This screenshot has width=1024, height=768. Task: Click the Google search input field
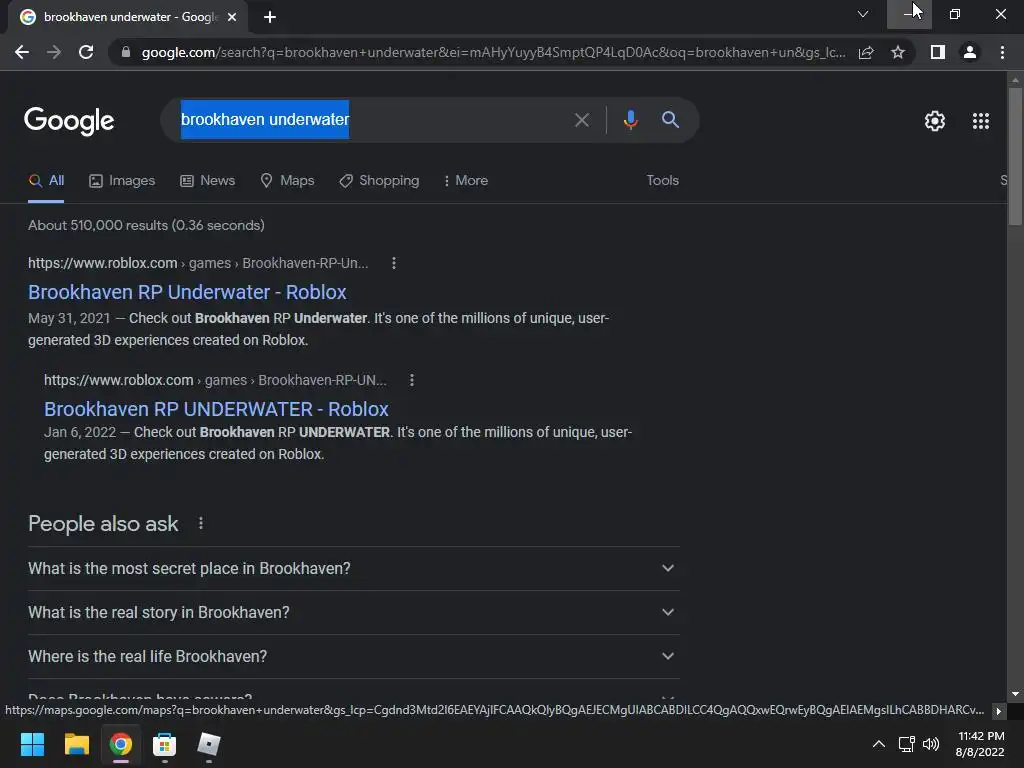tap(372, 120)
